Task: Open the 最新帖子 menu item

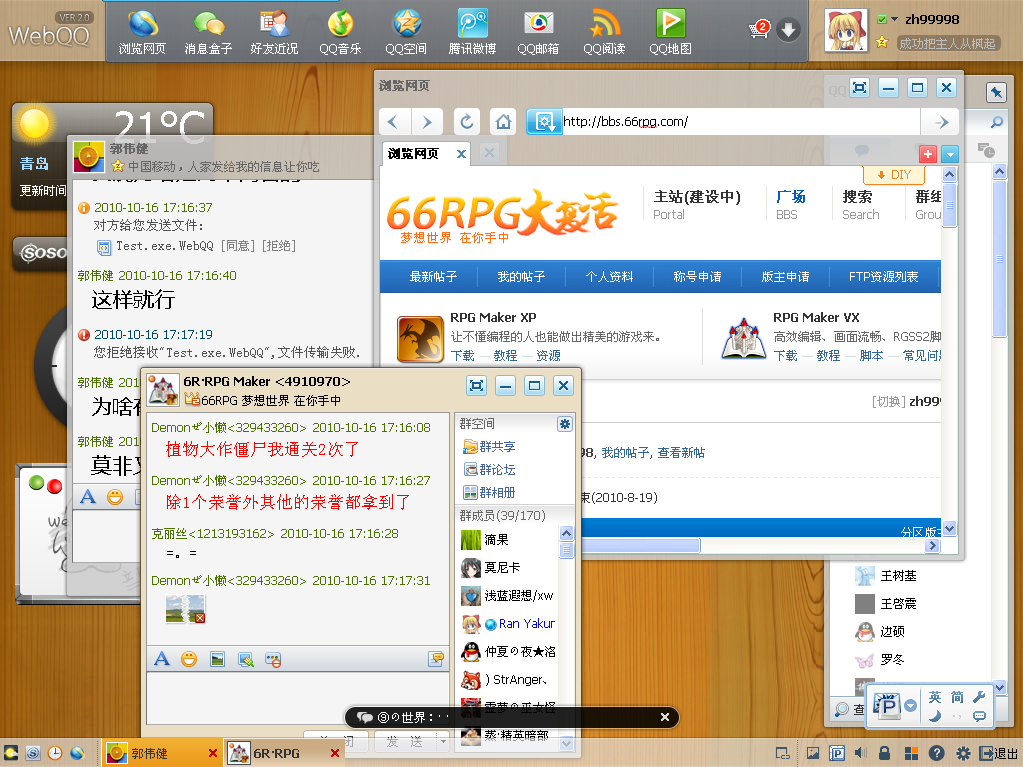Action: 433,277
